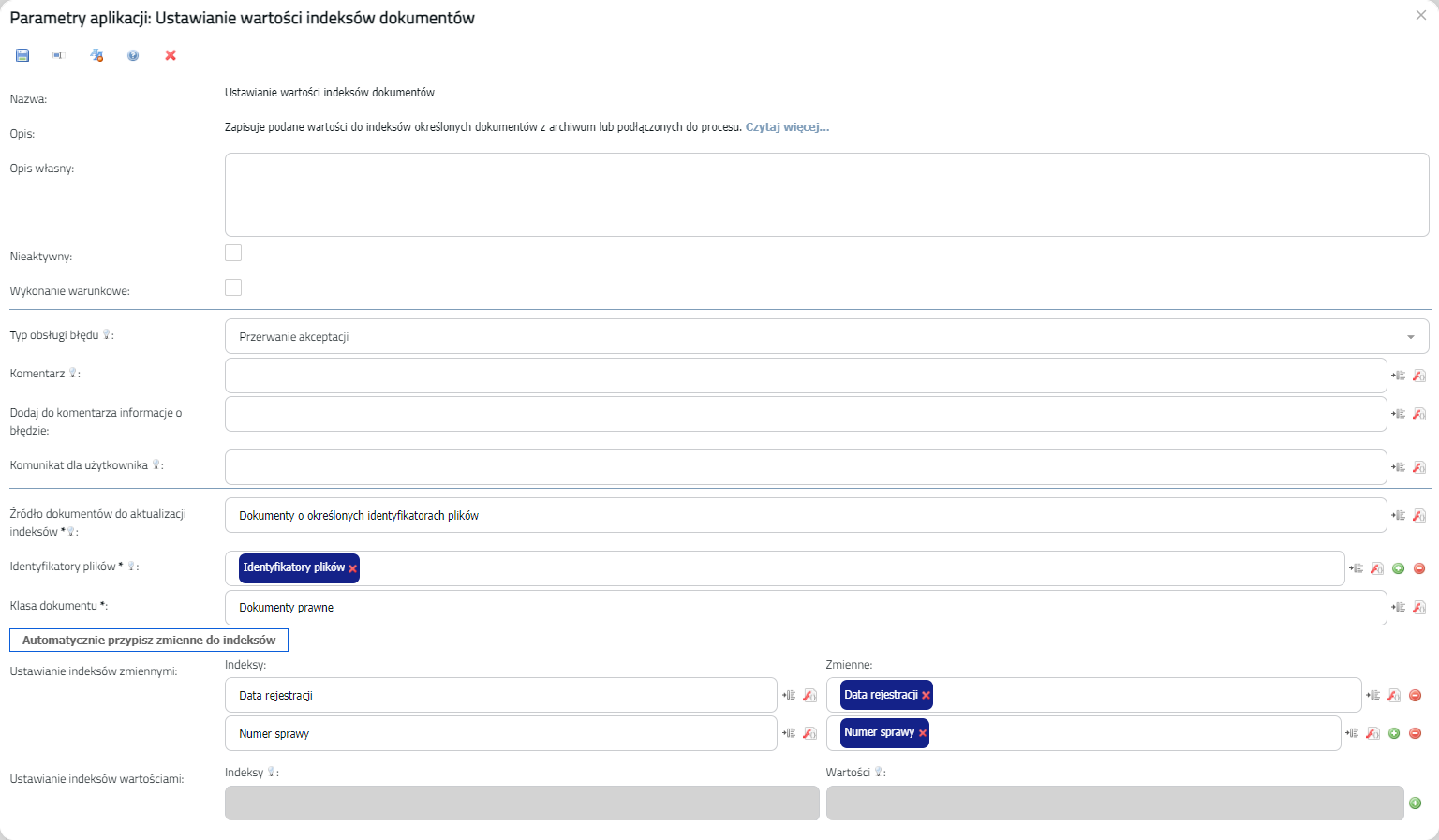Tick the Nieaktywny checkbox
The width and height of the screenshot is (1439, 840).
(233, 253)
